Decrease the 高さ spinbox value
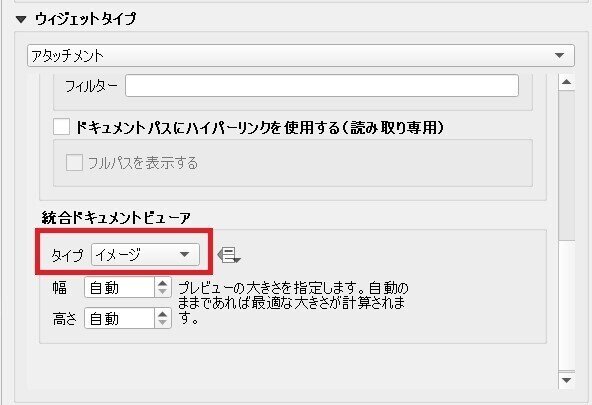 (163, 323)
